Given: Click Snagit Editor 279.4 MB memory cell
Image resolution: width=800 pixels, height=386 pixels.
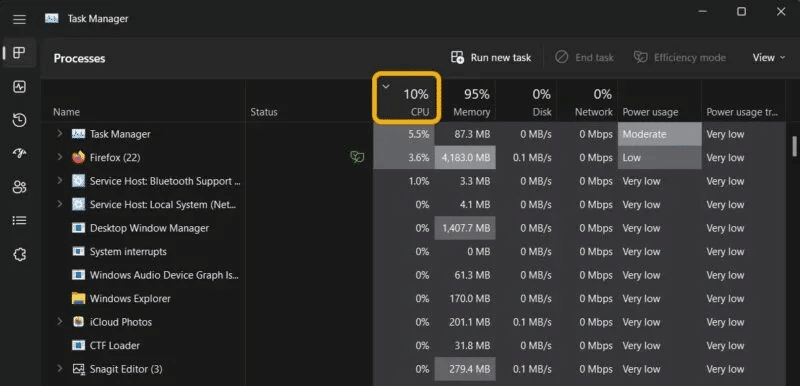Looking at the screenshot, I should [x=465, y=369].
